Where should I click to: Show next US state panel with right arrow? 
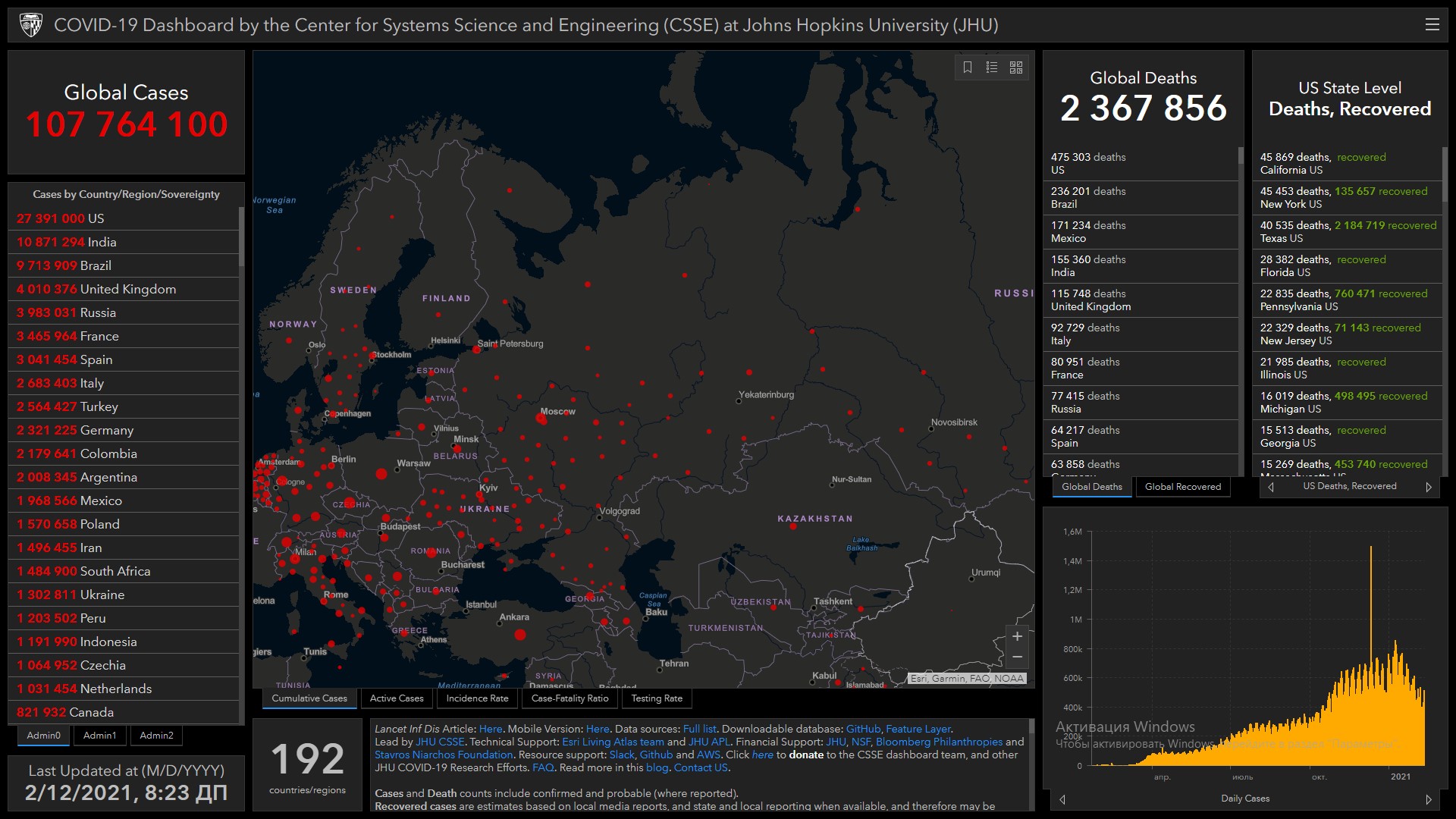click(x=1429, y=487)
